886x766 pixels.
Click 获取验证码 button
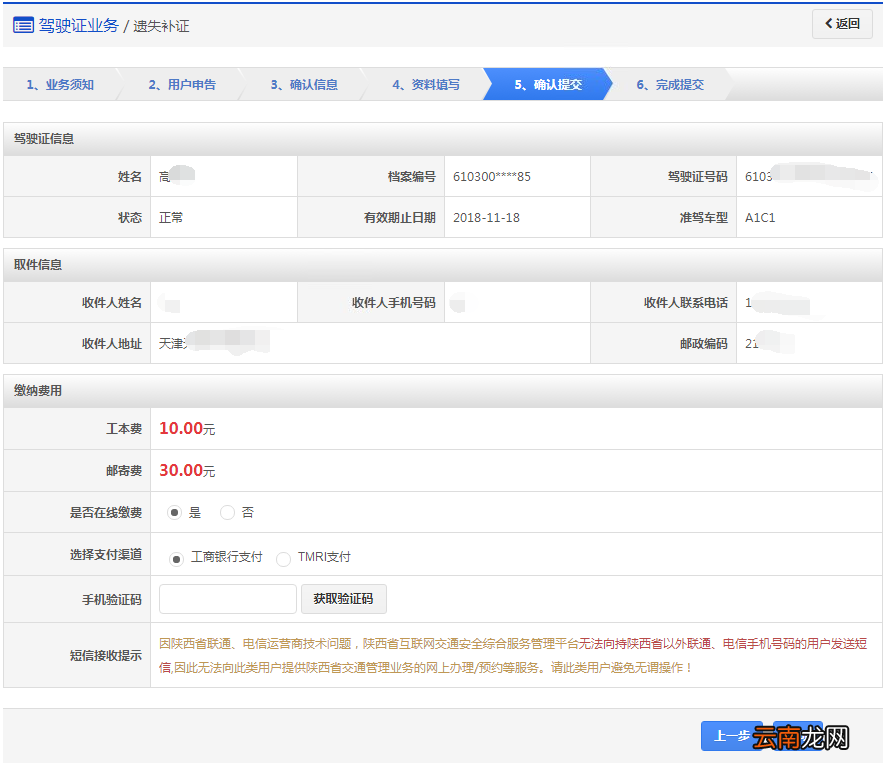pos(344,599)
